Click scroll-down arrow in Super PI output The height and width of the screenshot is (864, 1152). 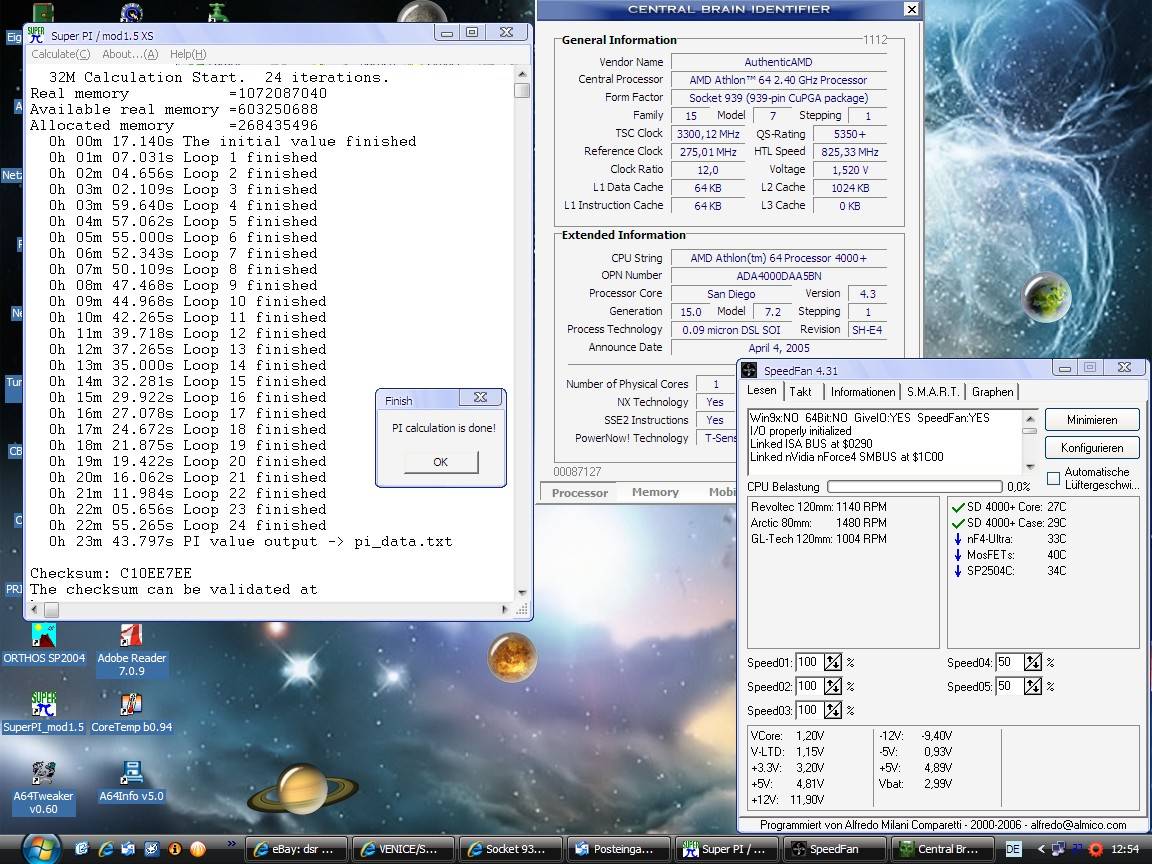tap(522, 593)
